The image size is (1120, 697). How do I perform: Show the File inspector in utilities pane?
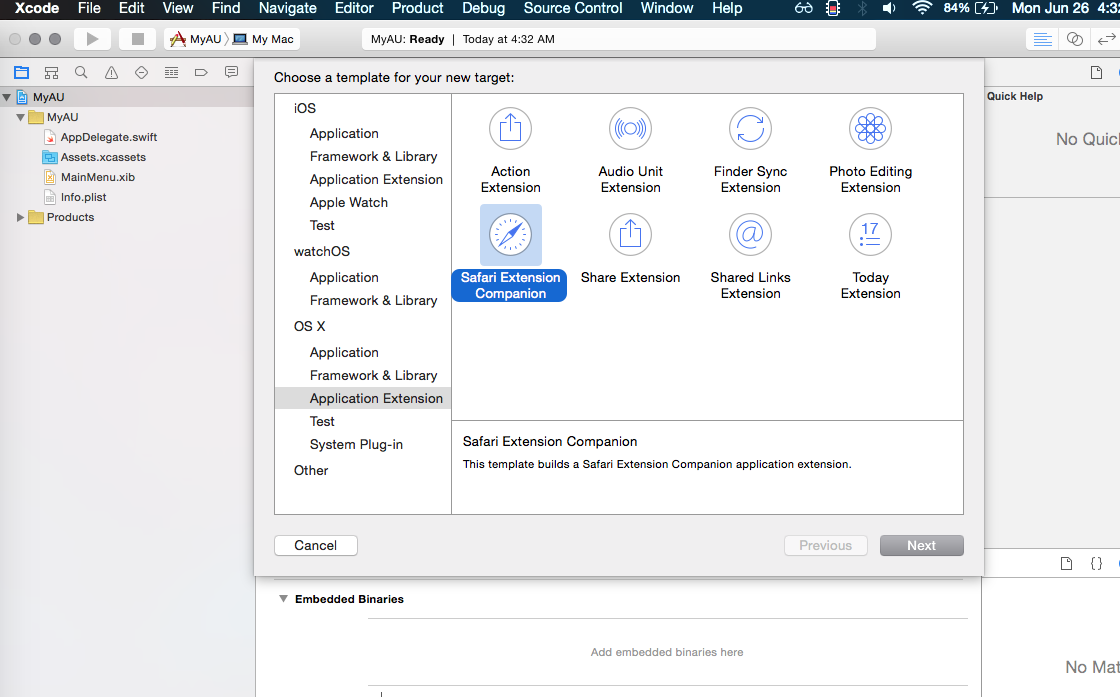click(1096, 73)
